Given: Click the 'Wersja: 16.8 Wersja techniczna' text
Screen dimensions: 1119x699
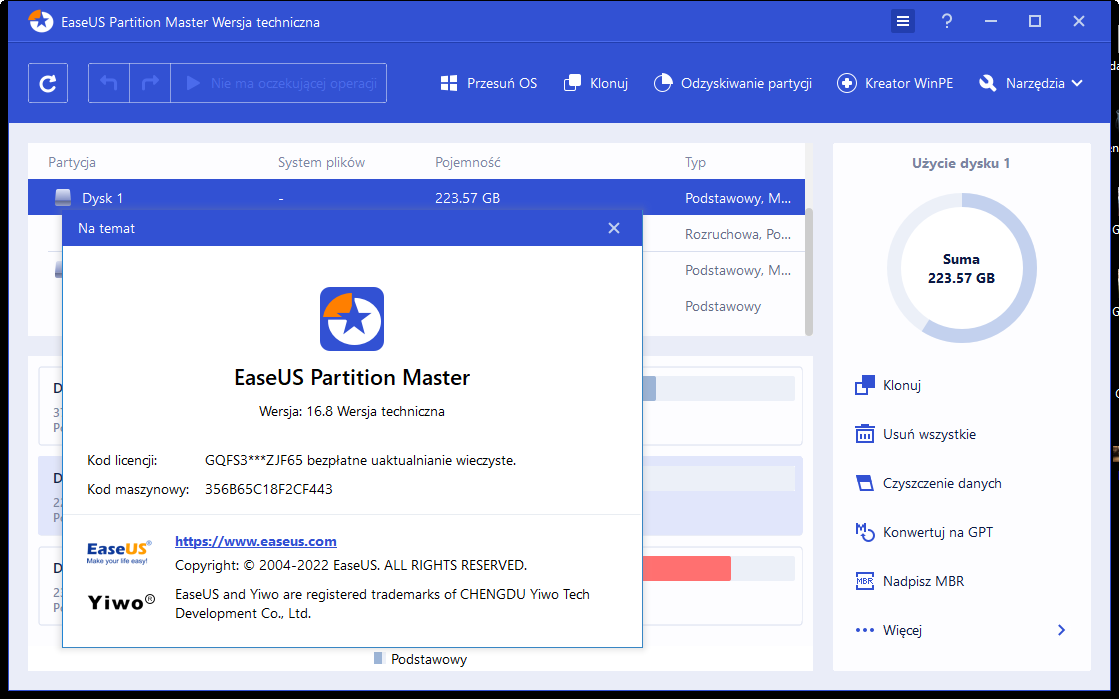Looking at the screenshot, I should [352, 411].
